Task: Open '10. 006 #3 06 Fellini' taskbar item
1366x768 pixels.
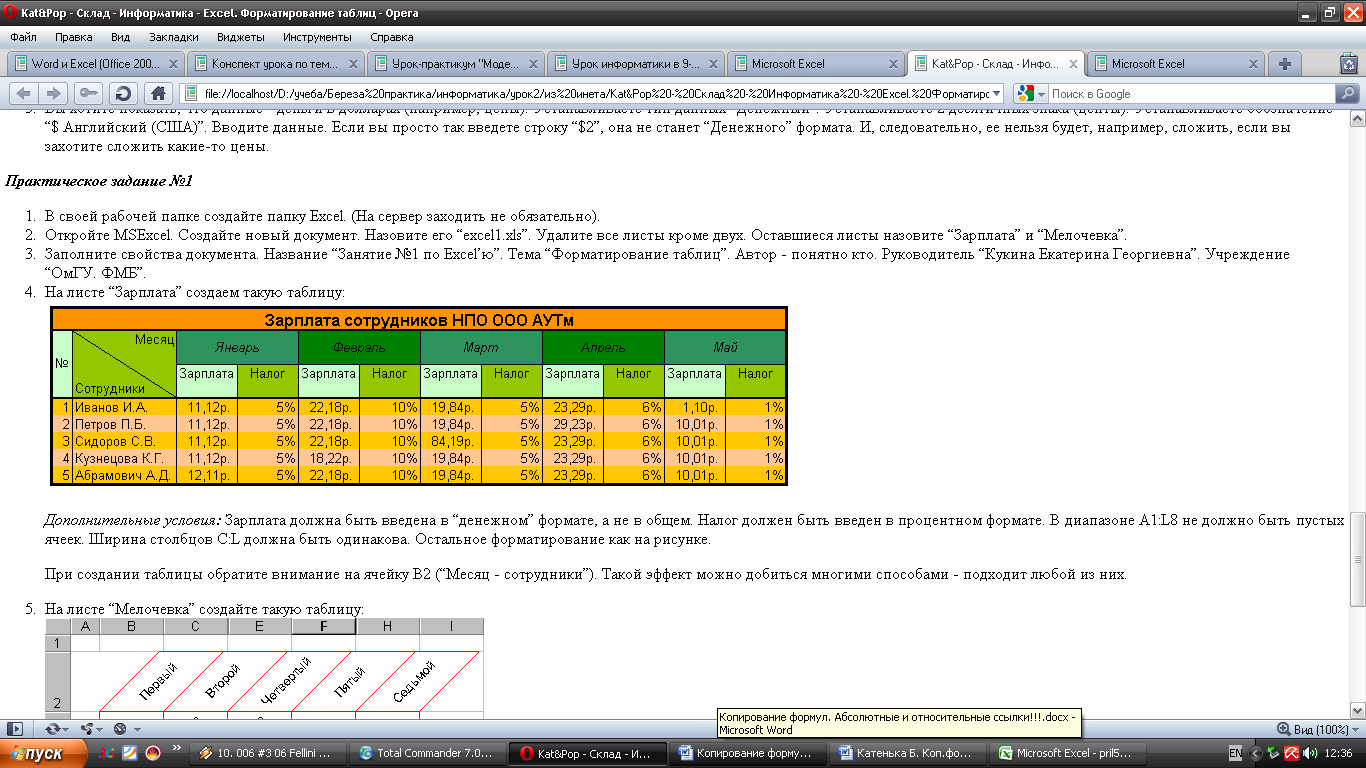Action: pos(270,753)
